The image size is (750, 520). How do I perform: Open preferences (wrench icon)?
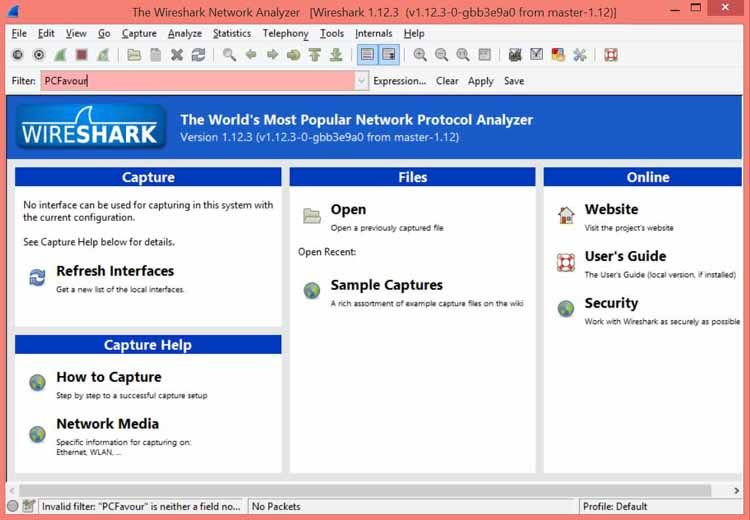(579, 55)
